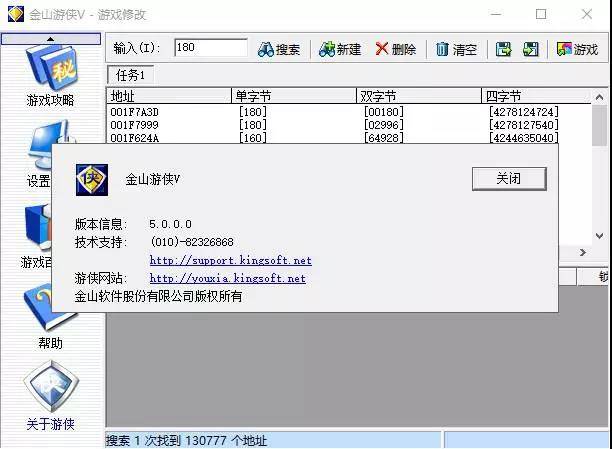The width and height of the screenshot is (612, 449).
Task: Click the 删除 red X button
Action: 395,50
